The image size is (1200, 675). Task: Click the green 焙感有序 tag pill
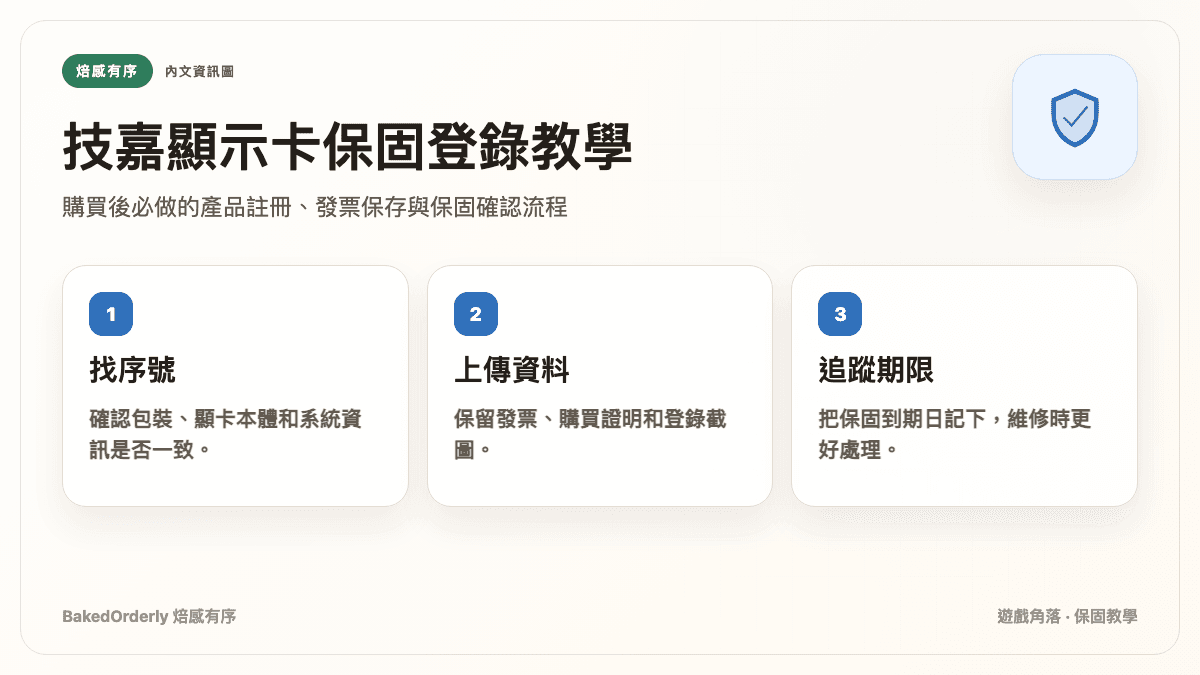[107, 71]
